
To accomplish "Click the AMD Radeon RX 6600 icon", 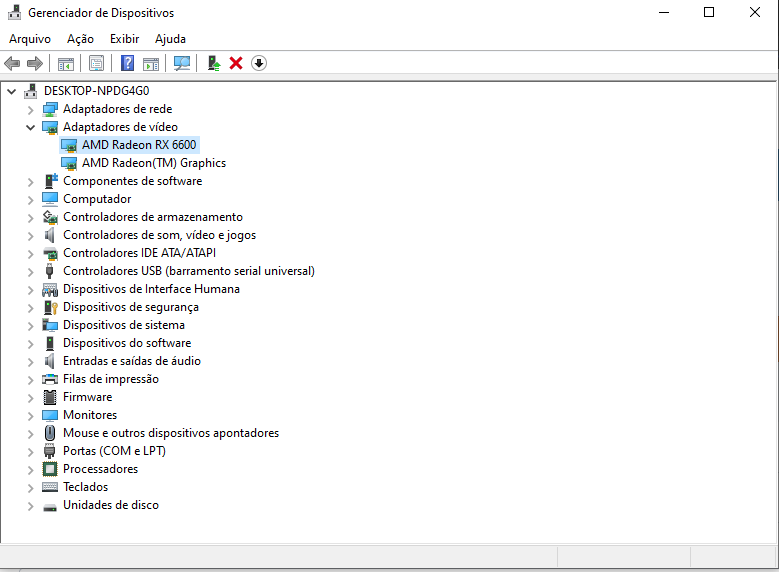I will (69, 145).
